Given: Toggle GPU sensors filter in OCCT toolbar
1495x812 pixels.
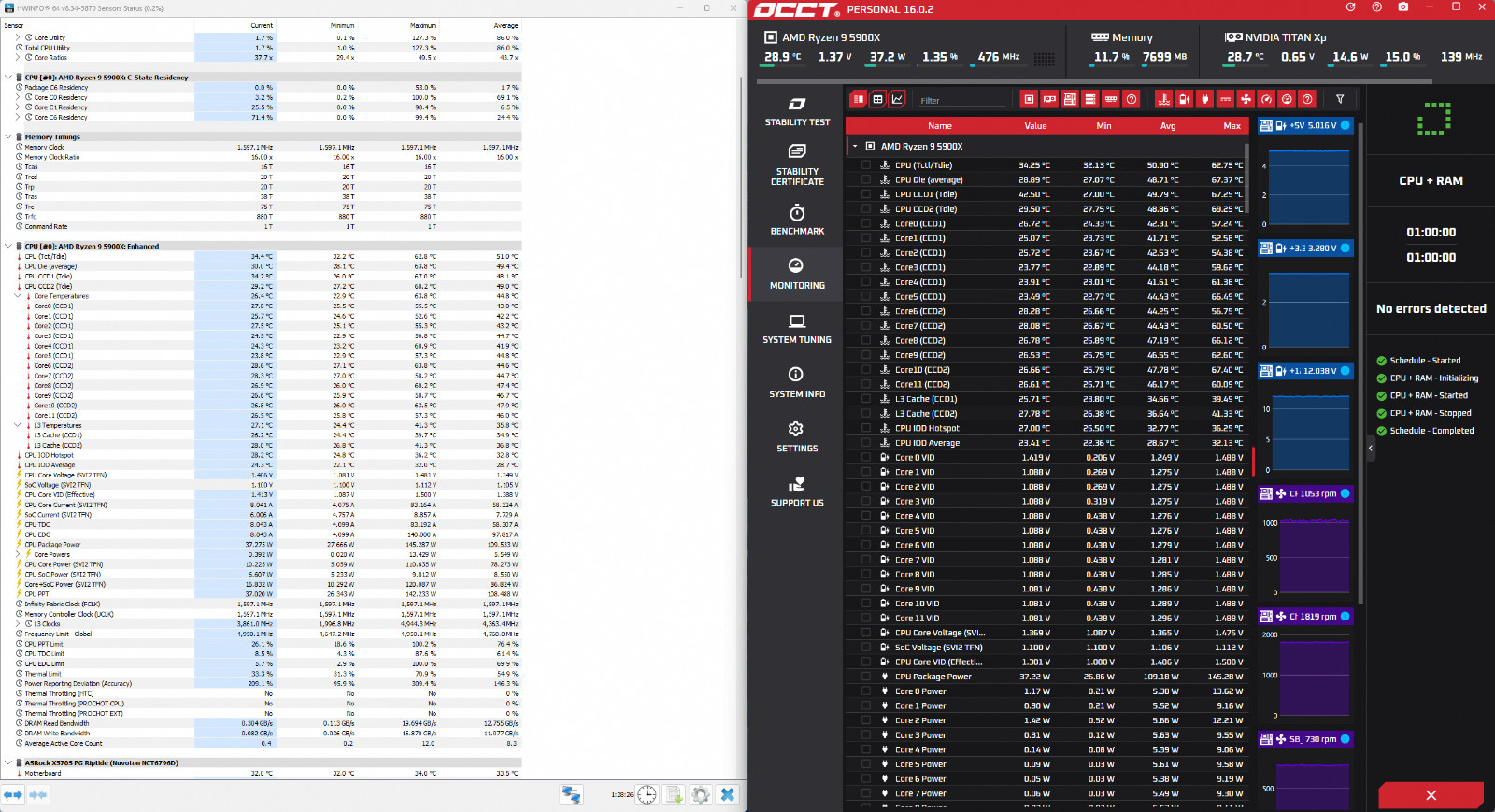Looking at the screenshot, I should click(1049, 99).
